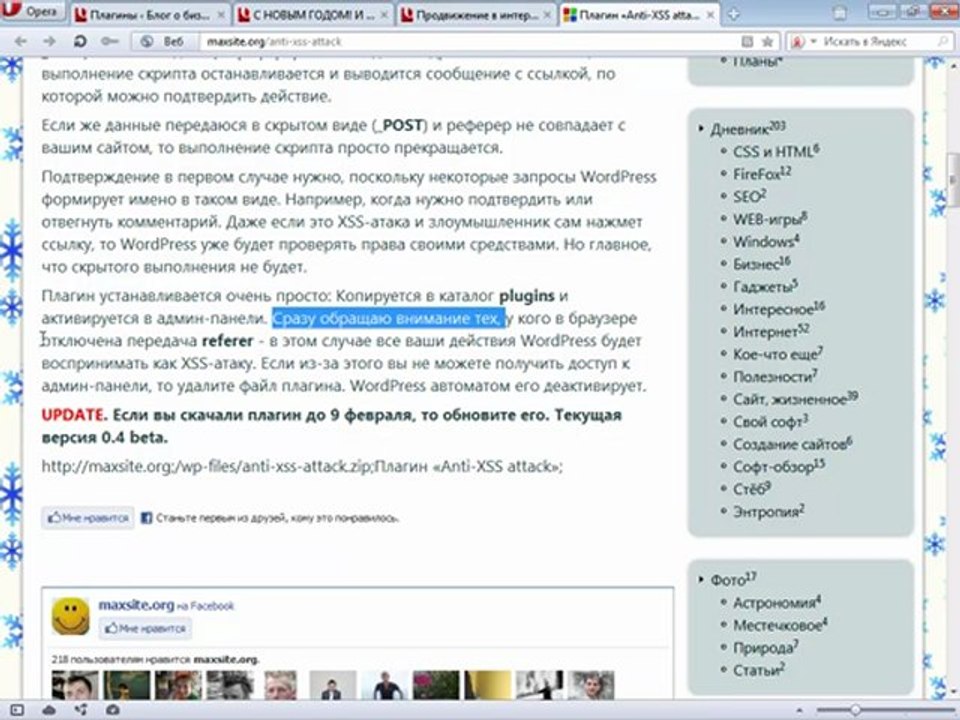Open the "WEB-игры" category
This screenshot has height=720, width=960.
(x=771, y=219)
